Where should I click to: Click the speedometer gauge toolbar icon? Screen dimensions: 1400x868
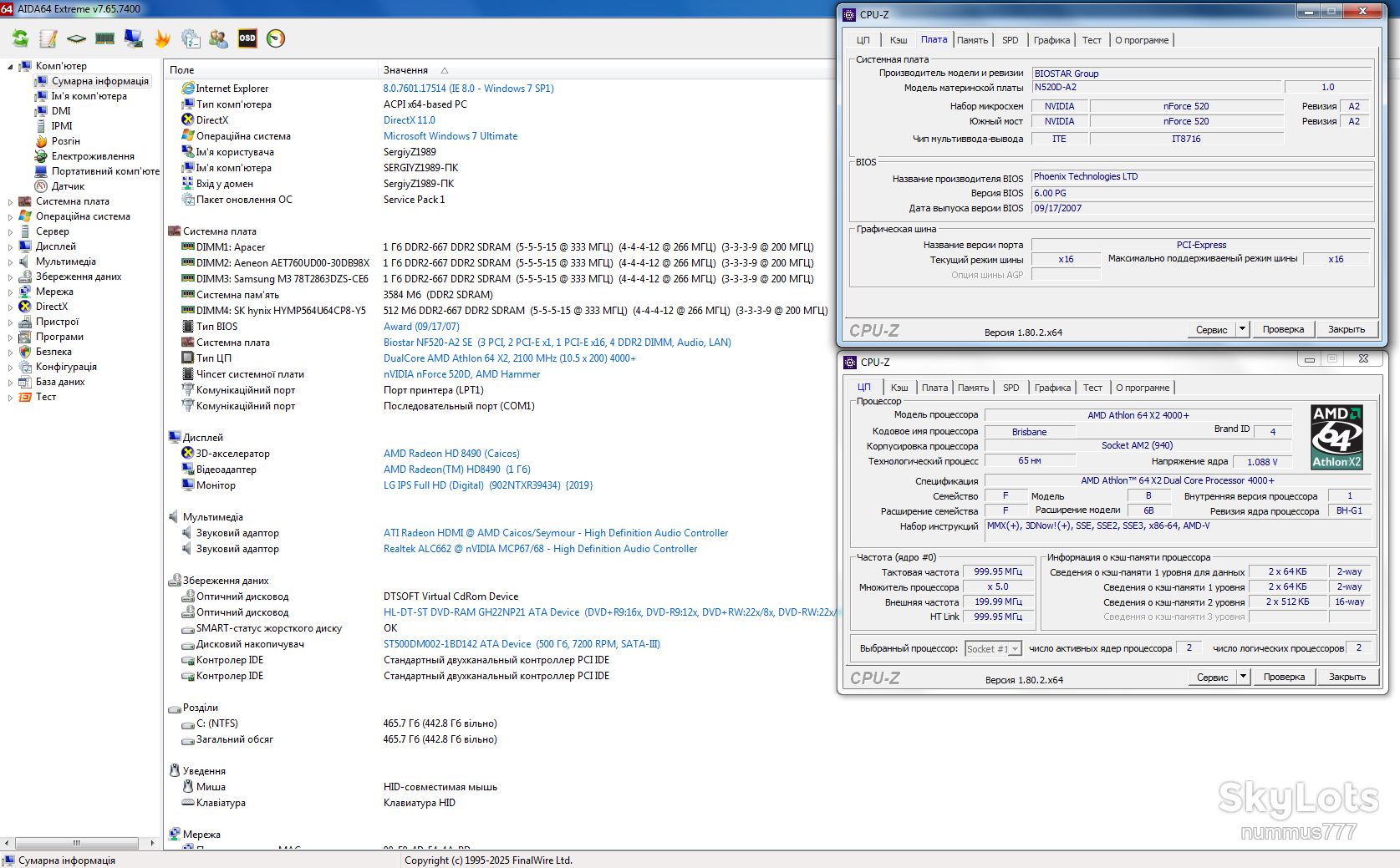(x=276, y=38)
